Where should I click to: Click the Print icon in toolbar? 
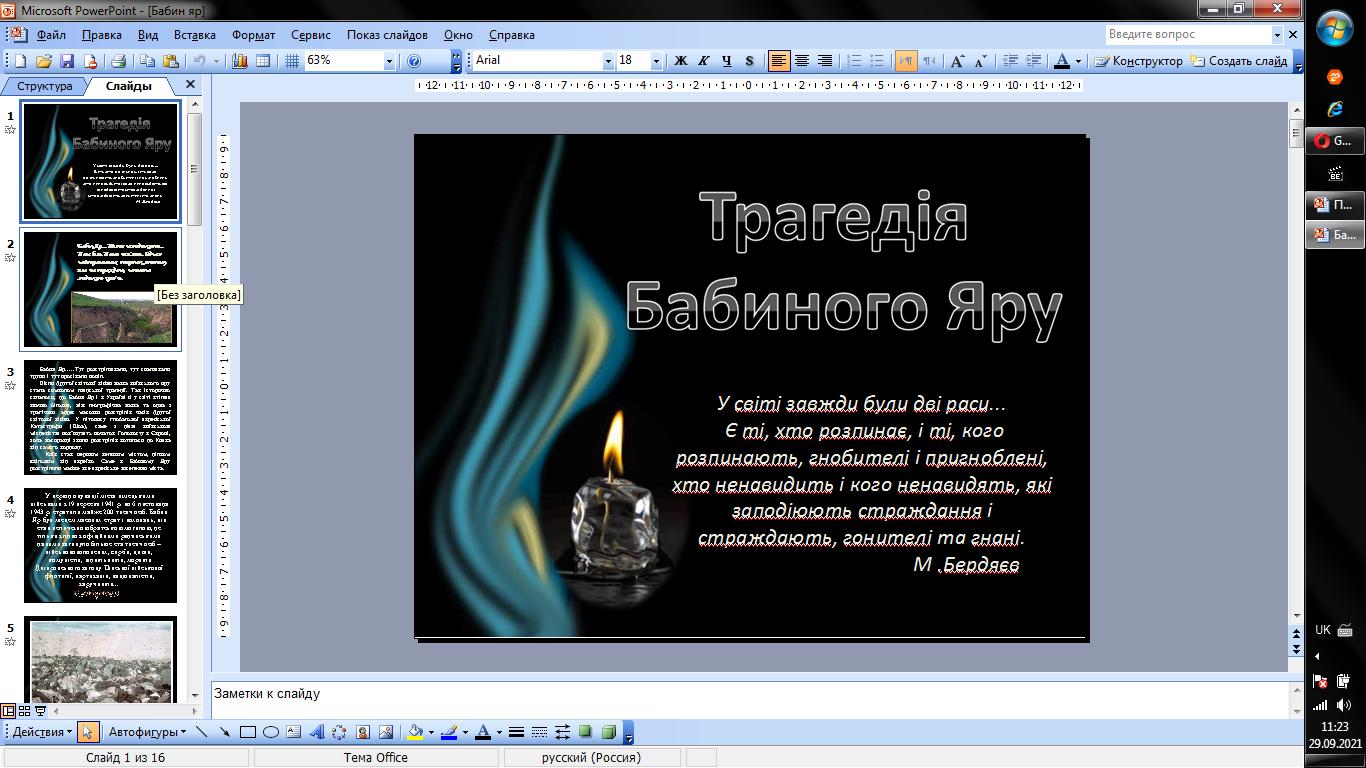(118, 61)
